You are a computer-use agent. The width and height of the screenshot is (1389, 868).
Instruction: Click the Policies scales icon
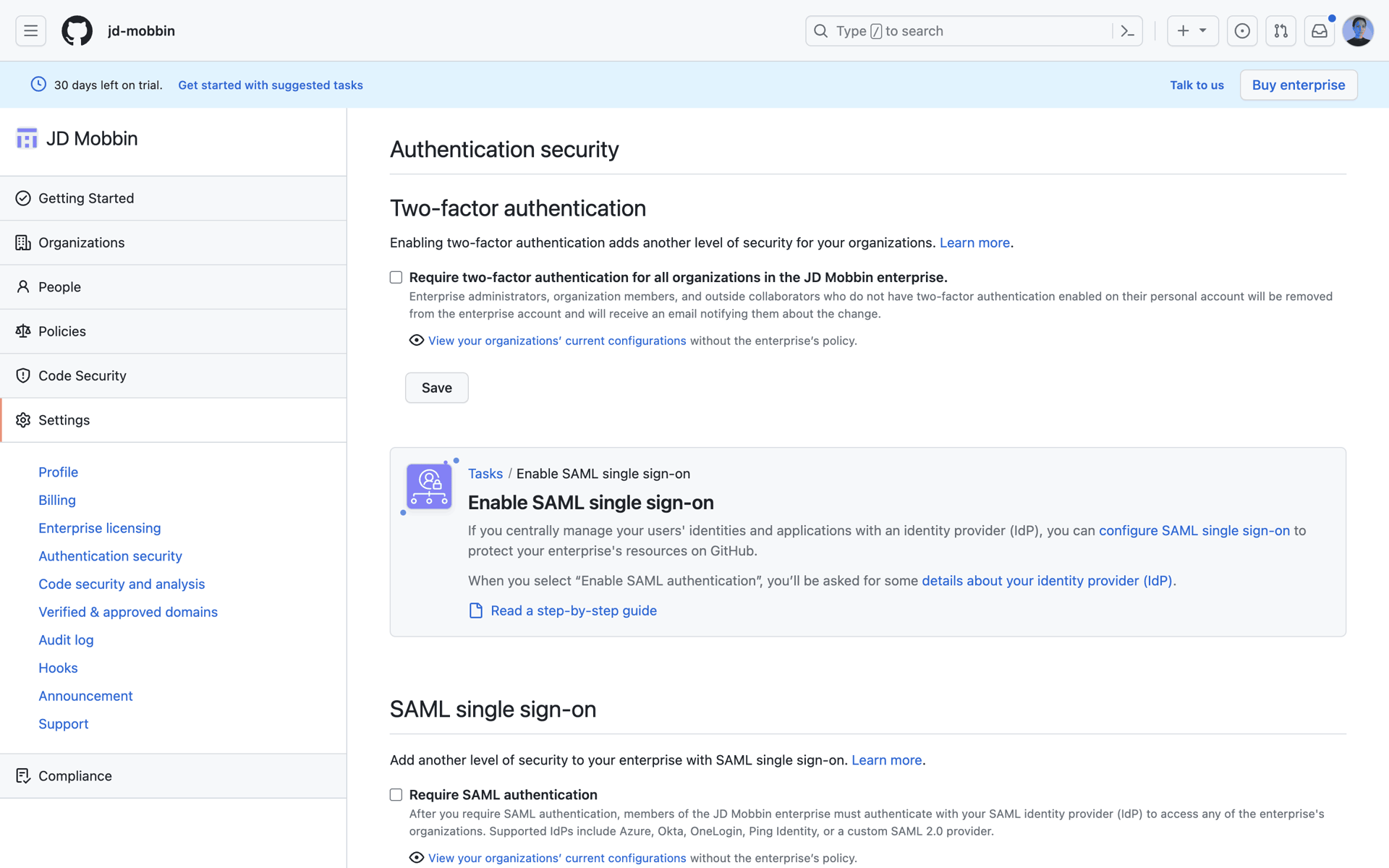[23, 331]
